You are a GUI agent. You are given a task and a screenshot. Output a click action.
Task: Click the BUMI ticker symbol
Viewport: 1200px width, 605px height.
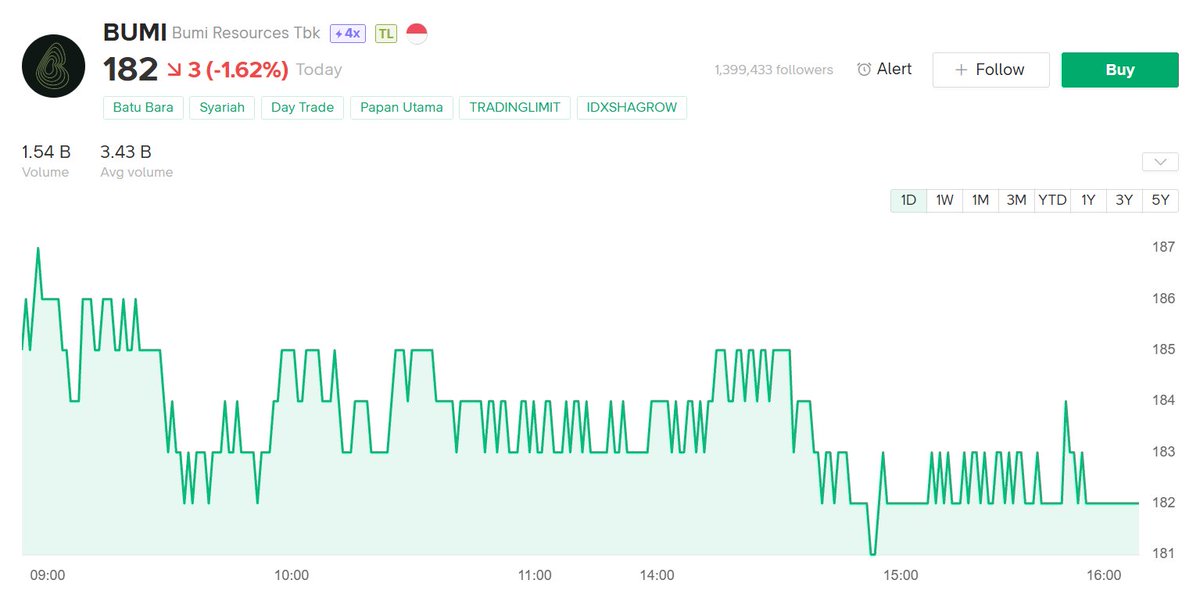click(x=135, y=32)
